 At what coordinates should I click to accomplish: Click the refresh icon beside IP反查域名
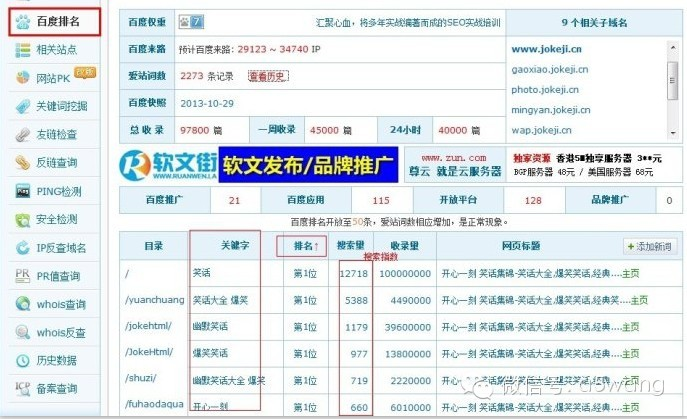(x=23, y=248)
